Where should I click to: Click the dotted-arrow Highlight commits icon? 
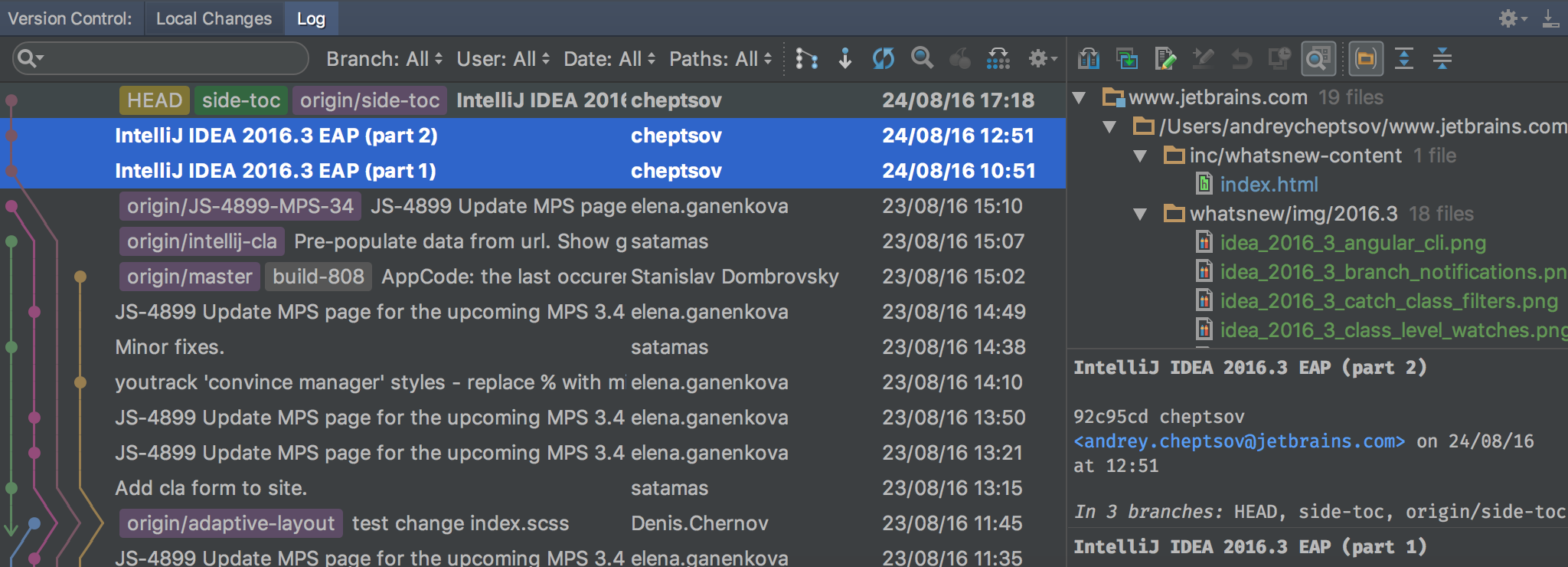click(x=998, y=59)
